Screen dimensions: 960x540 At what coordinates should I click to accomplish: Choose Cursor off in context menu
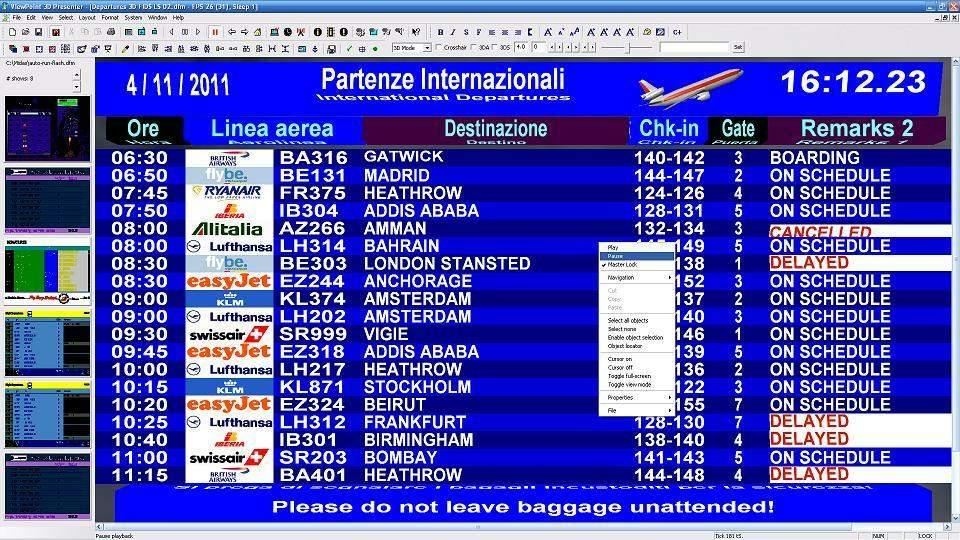tap(637, 367)
